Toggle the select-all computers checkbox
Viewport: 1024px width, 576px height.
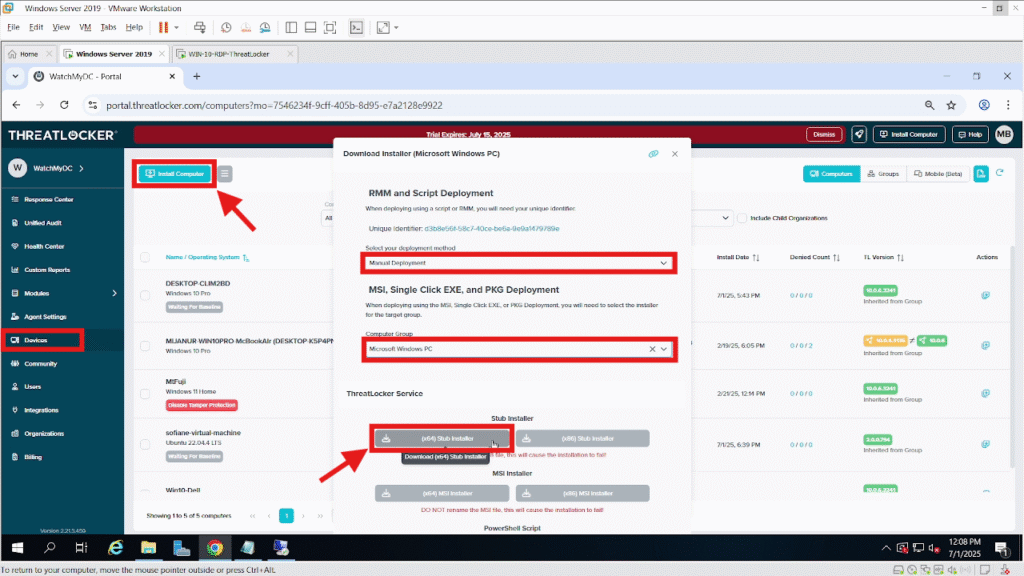[145, 257]
